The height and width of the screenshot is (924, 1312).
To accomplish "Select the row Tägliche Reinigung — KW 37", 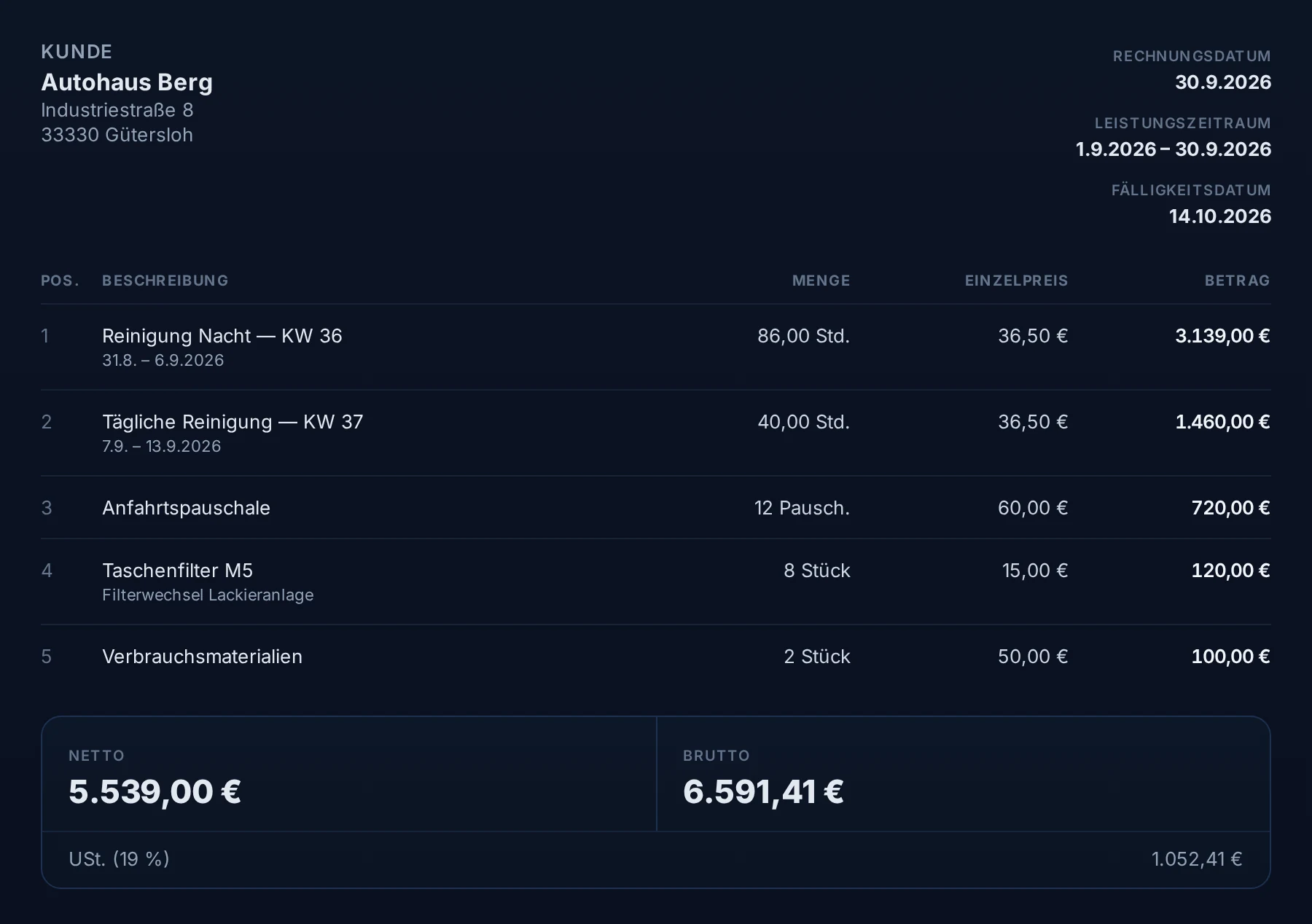I will tap(656, 433).
